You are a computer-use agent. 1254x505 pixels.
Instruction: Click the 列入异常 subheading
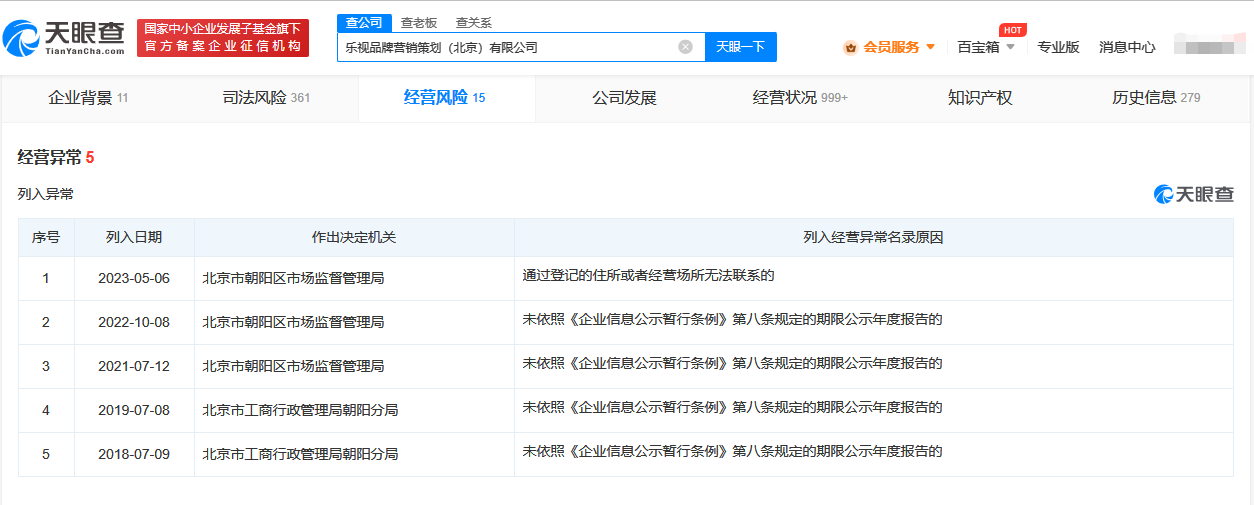pos(46,194)
